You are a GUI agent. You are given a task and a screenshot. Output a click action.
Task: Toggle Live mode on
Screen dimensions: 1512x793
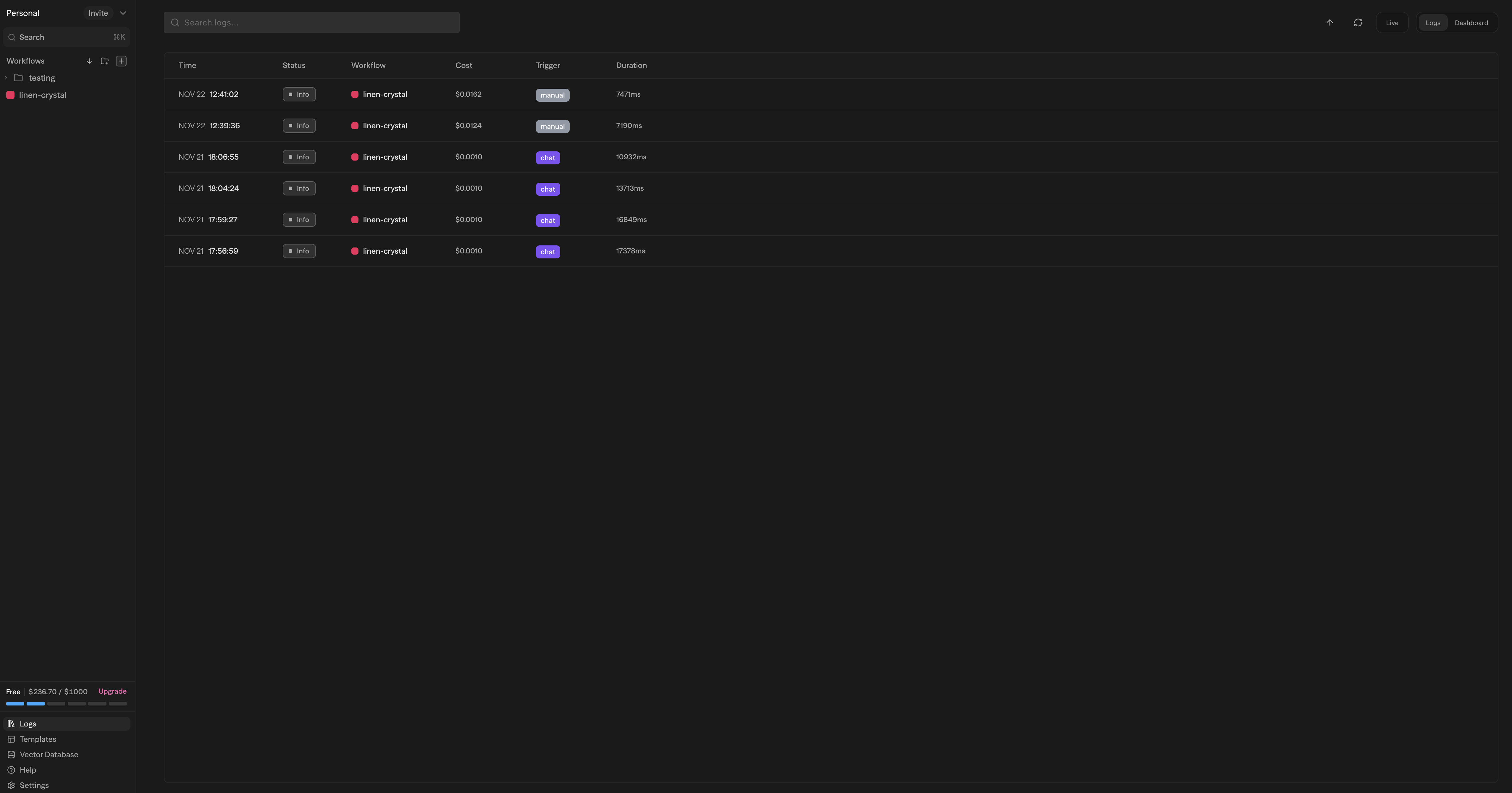click(1392, 22)
